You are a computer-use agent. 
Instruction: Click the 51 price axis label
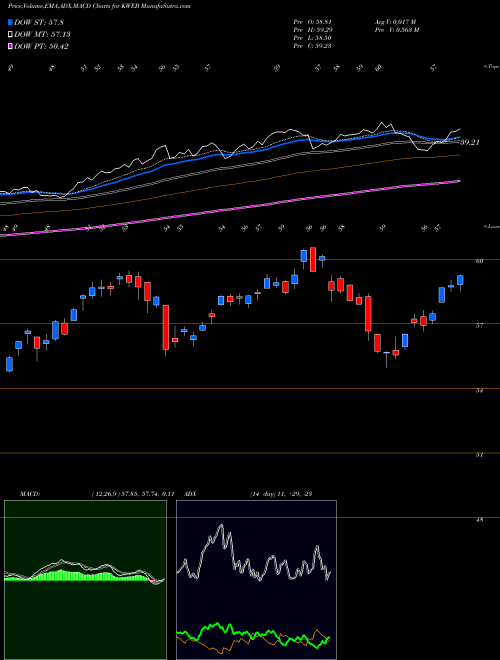(479, 455)
